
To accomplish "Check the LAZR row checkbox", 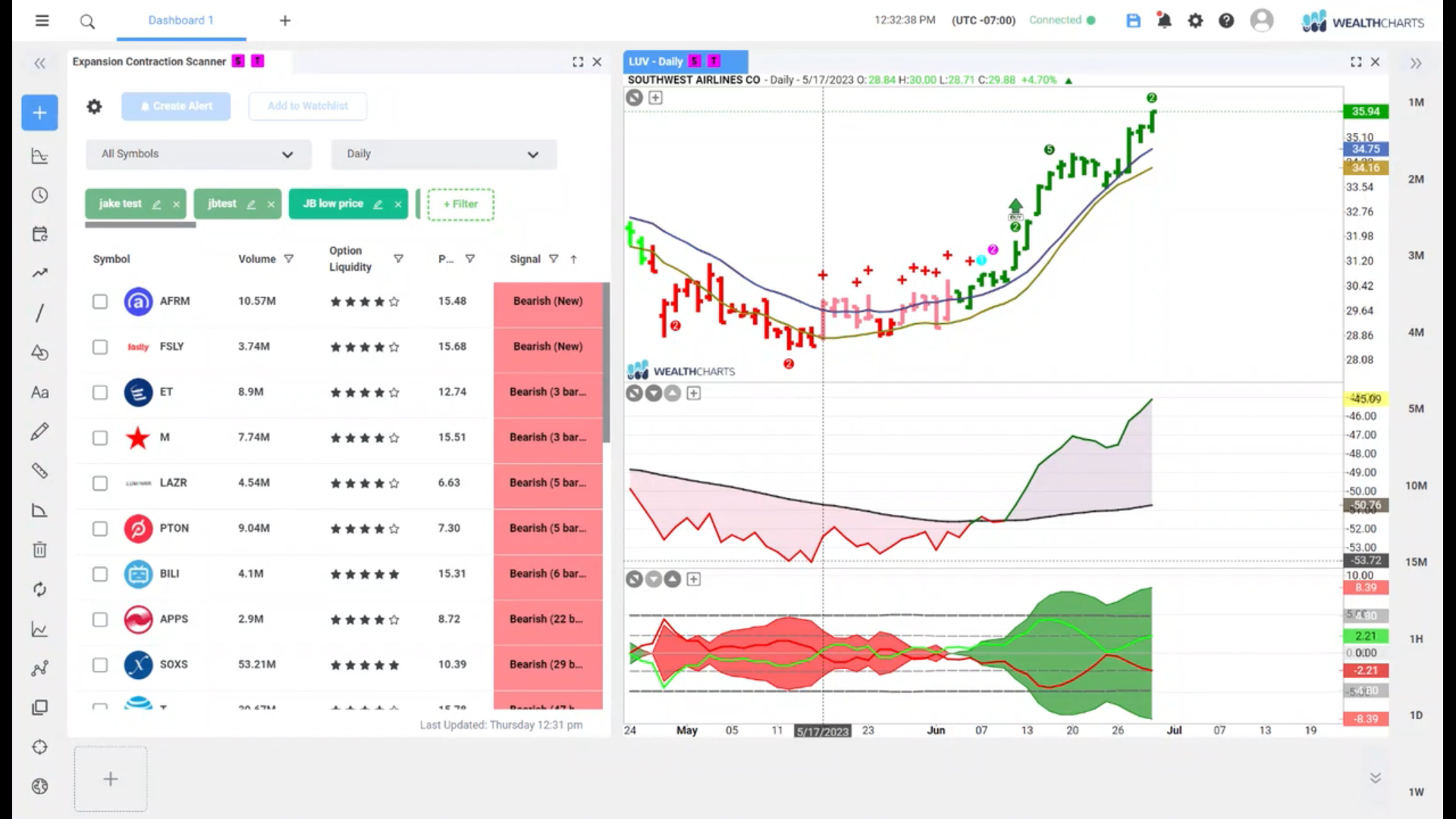I will pyautogui.click(x=100, y=483).
